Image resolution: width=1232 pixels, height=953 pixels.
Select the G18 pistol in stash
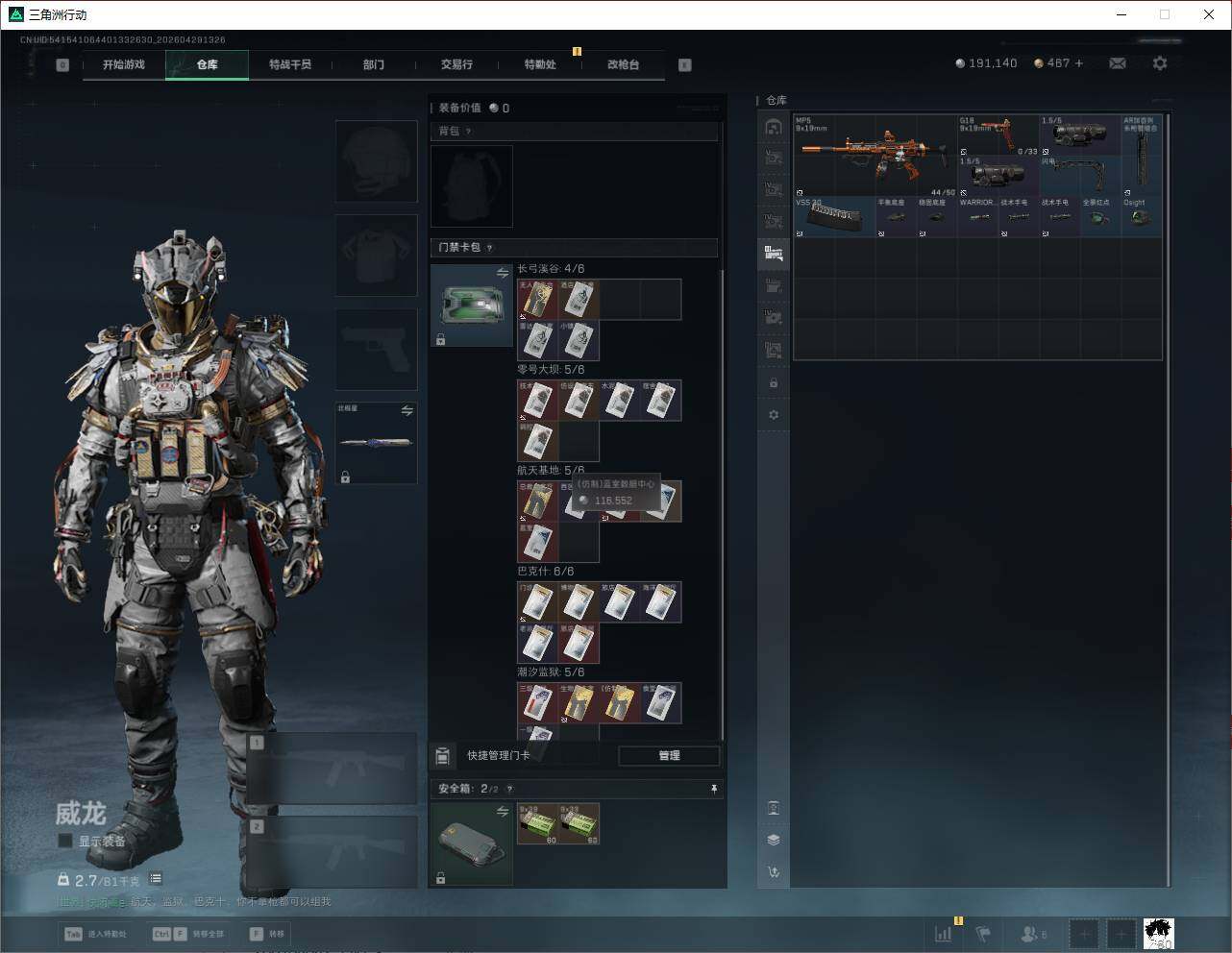point(998,135)
